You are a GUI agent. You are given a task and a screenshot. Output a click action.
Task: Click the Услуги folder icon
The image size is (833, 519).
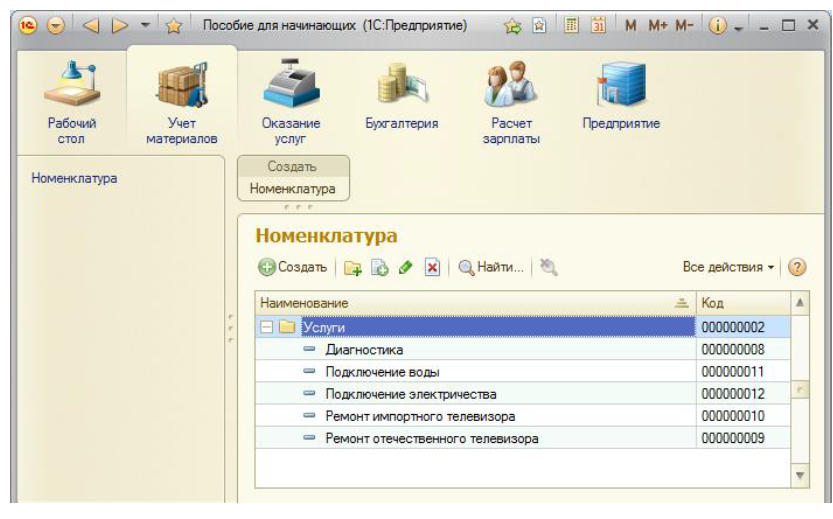(287, 327)
